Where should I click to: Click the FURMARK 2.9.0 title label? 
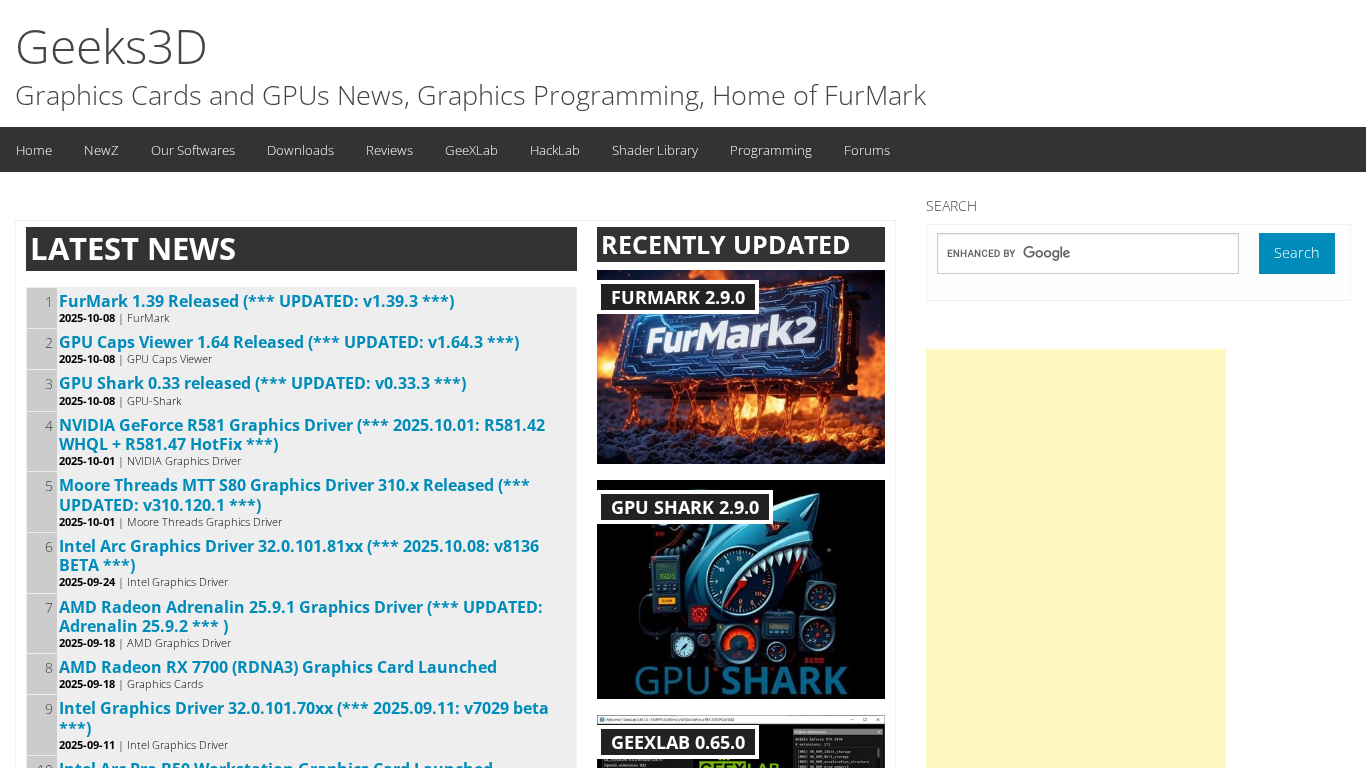click(x=678, y=297)
